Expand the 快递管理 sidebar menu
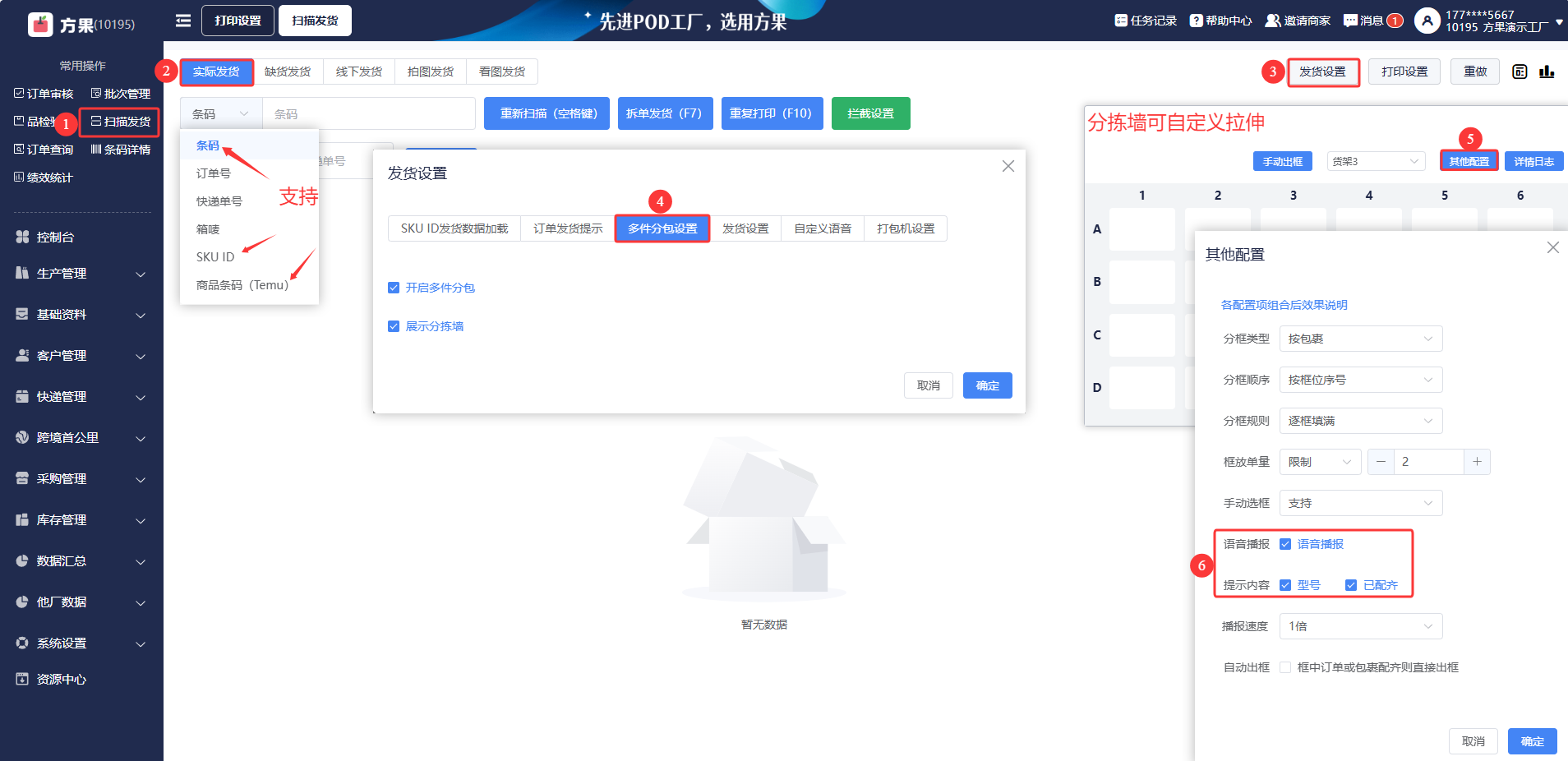Viewport: 1568px width, 761px height. click(81, 397)
